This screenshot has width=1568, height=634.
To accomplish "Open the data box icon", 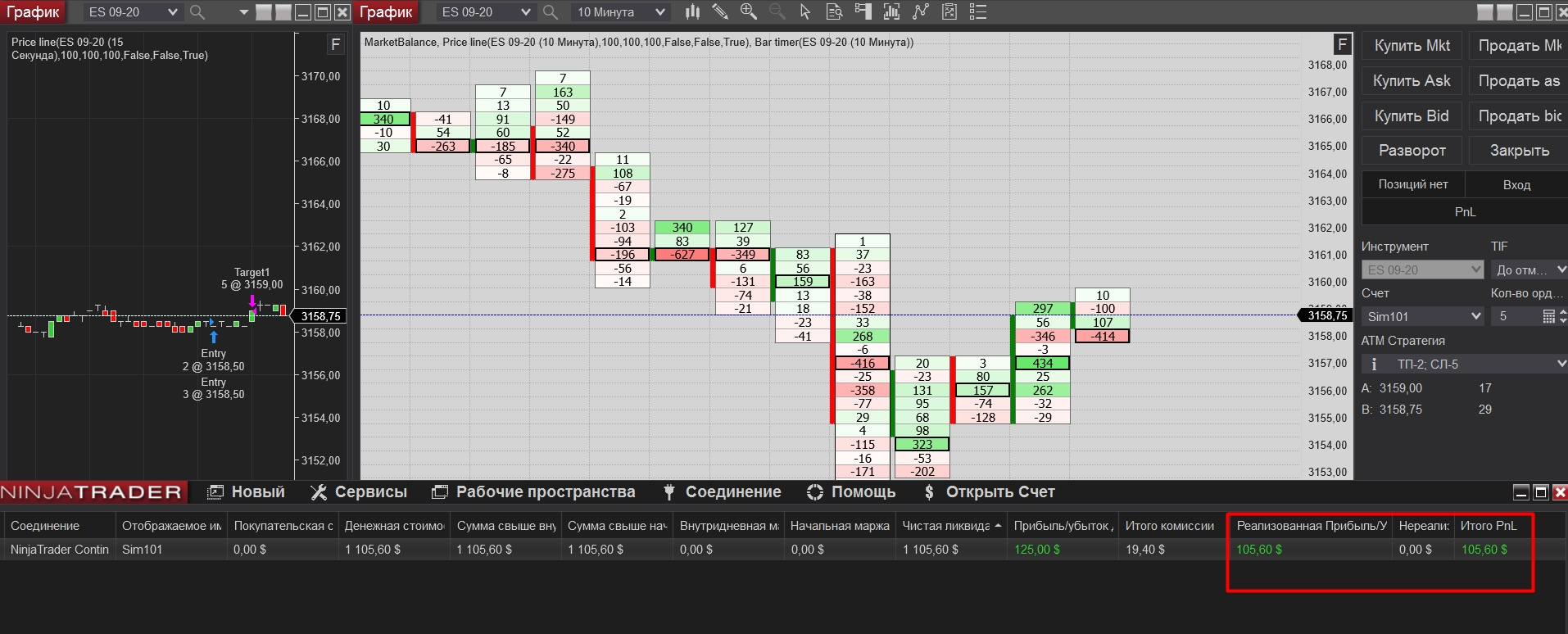I will [834, 11].
